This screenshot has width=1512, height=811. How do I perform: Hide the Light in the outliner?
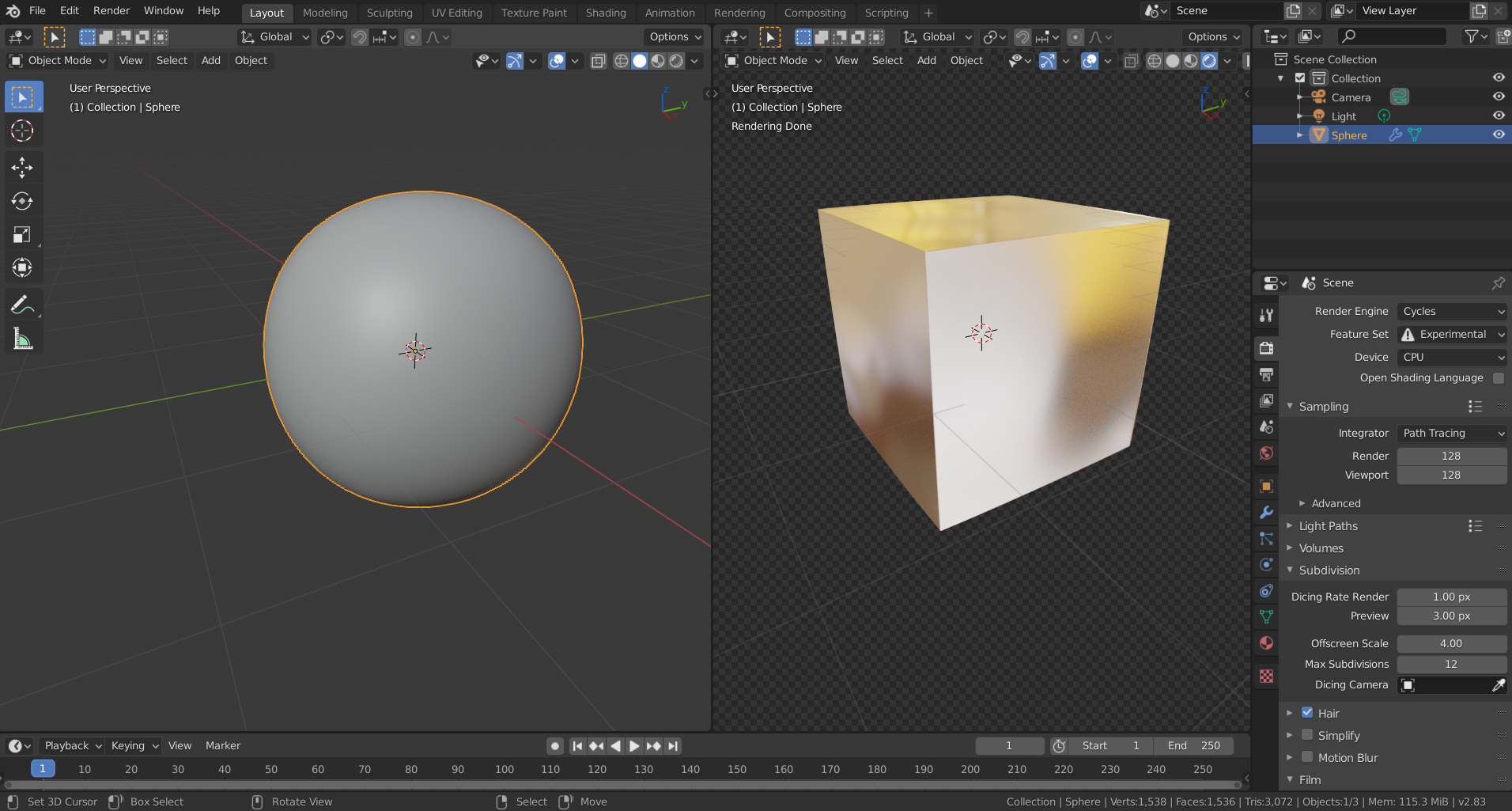pos(1499,116)
